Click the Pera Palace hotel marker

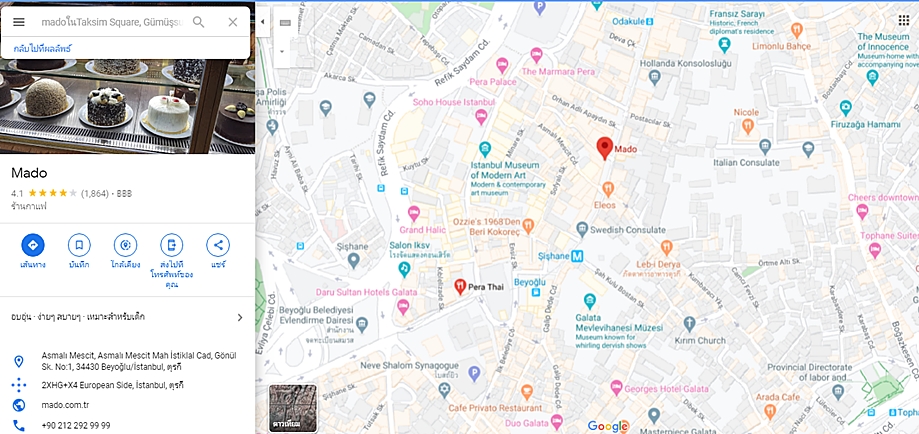click(x=502, y=65)
